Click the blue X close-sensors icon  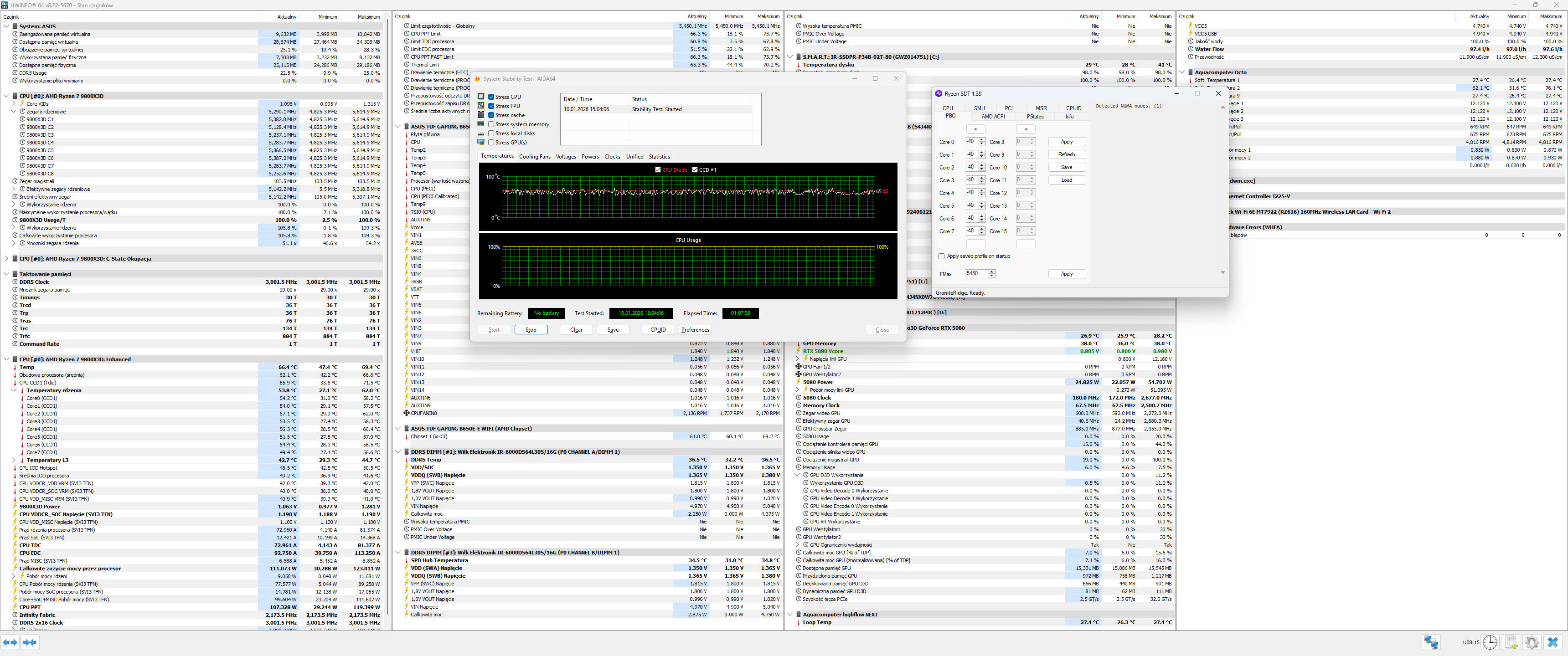point(1553,642)
